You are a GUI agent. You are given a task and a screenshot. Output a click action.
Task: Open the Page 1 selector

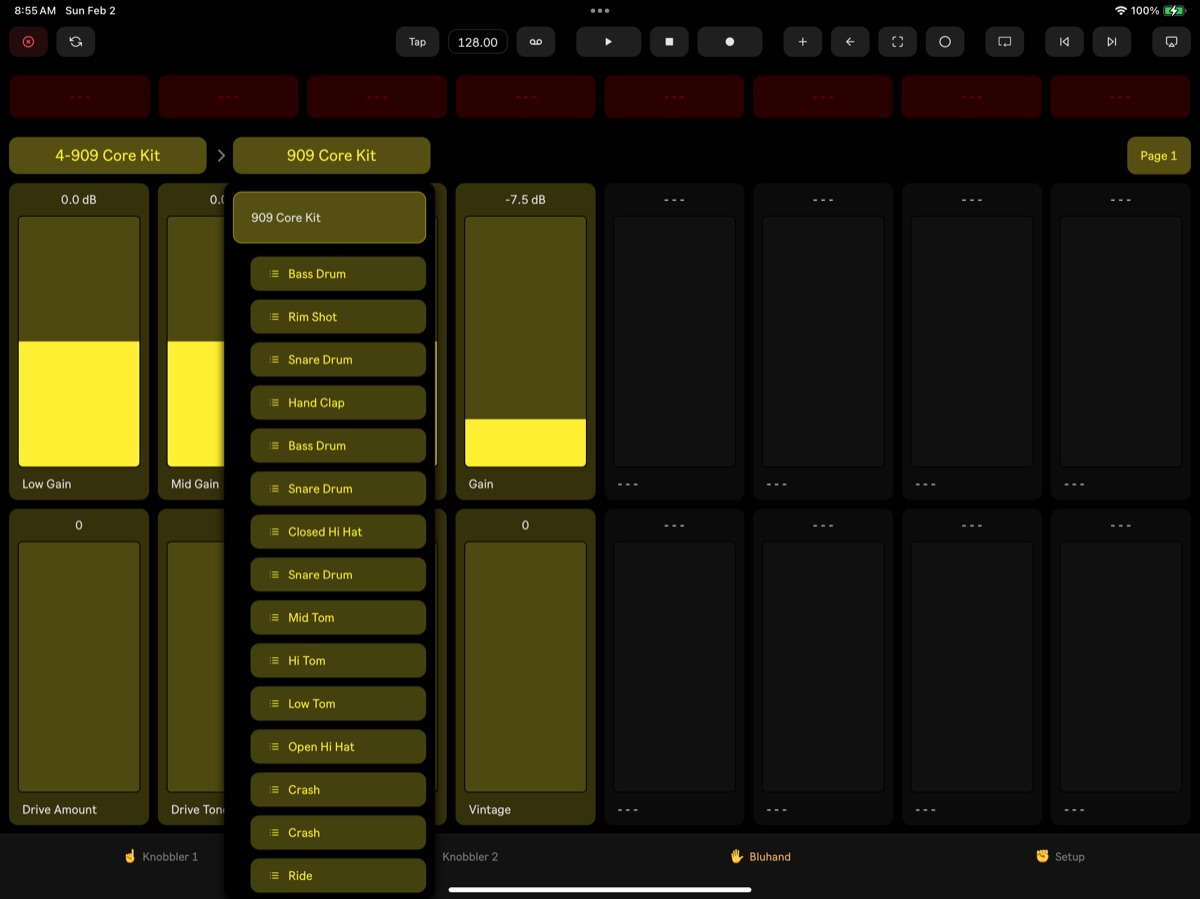pos(1159,155)
